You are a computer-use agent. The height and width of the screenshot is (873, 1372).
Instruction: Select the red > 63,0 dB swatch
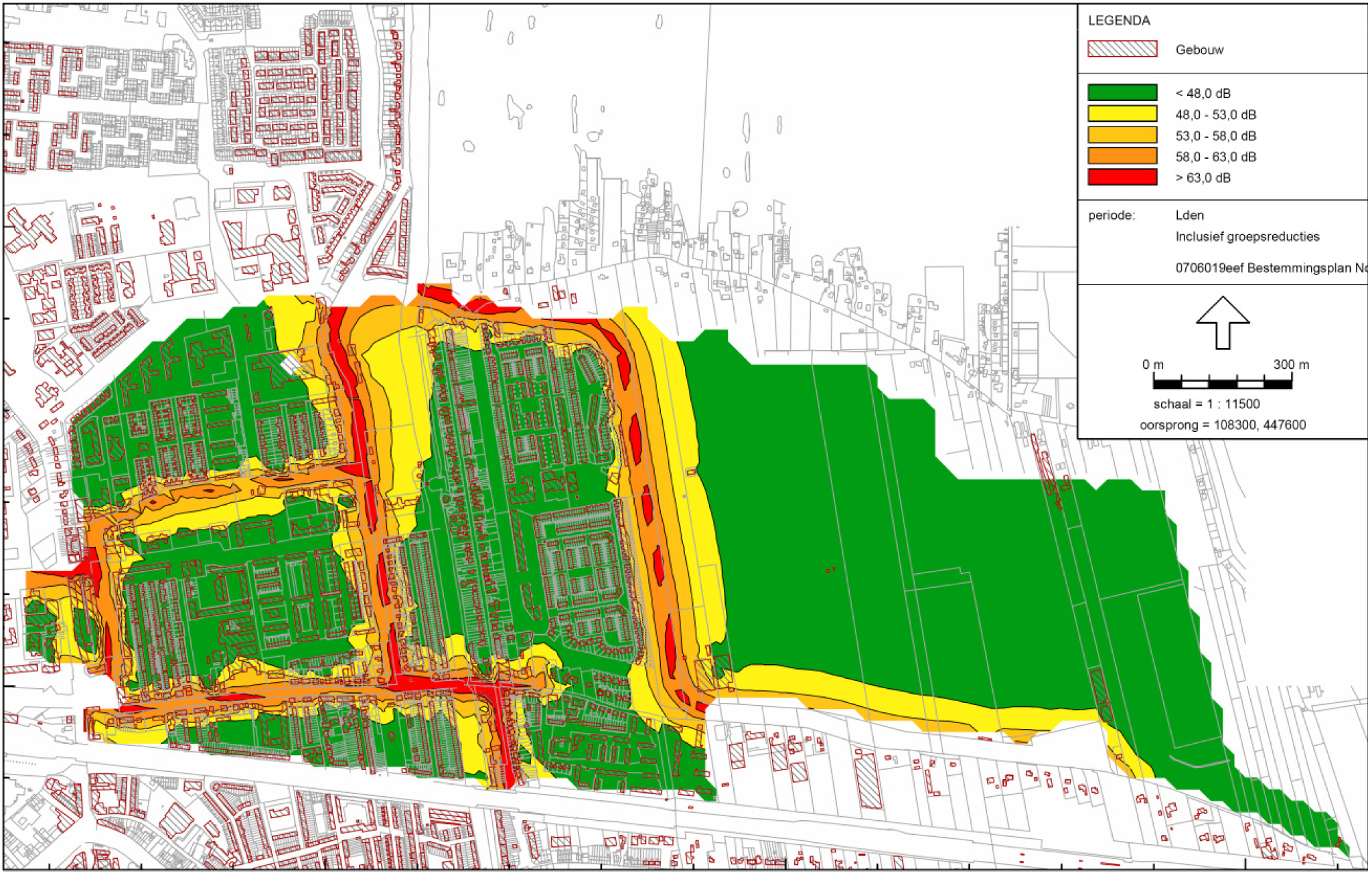click(1122, 177)
